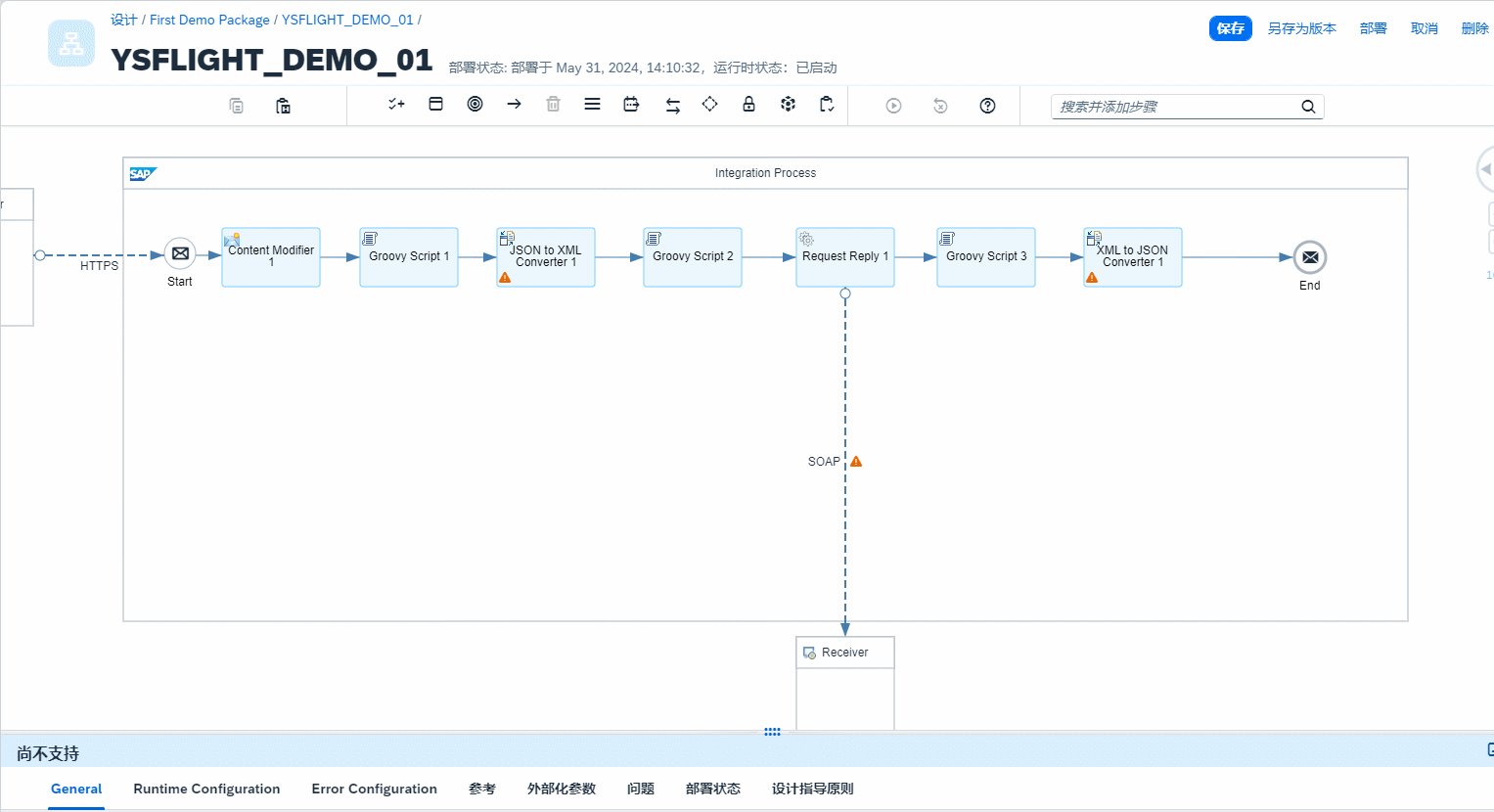Viewport: 1494px width, 812px height.
Task: Open the Error Configuration tab
Action: 374,789
